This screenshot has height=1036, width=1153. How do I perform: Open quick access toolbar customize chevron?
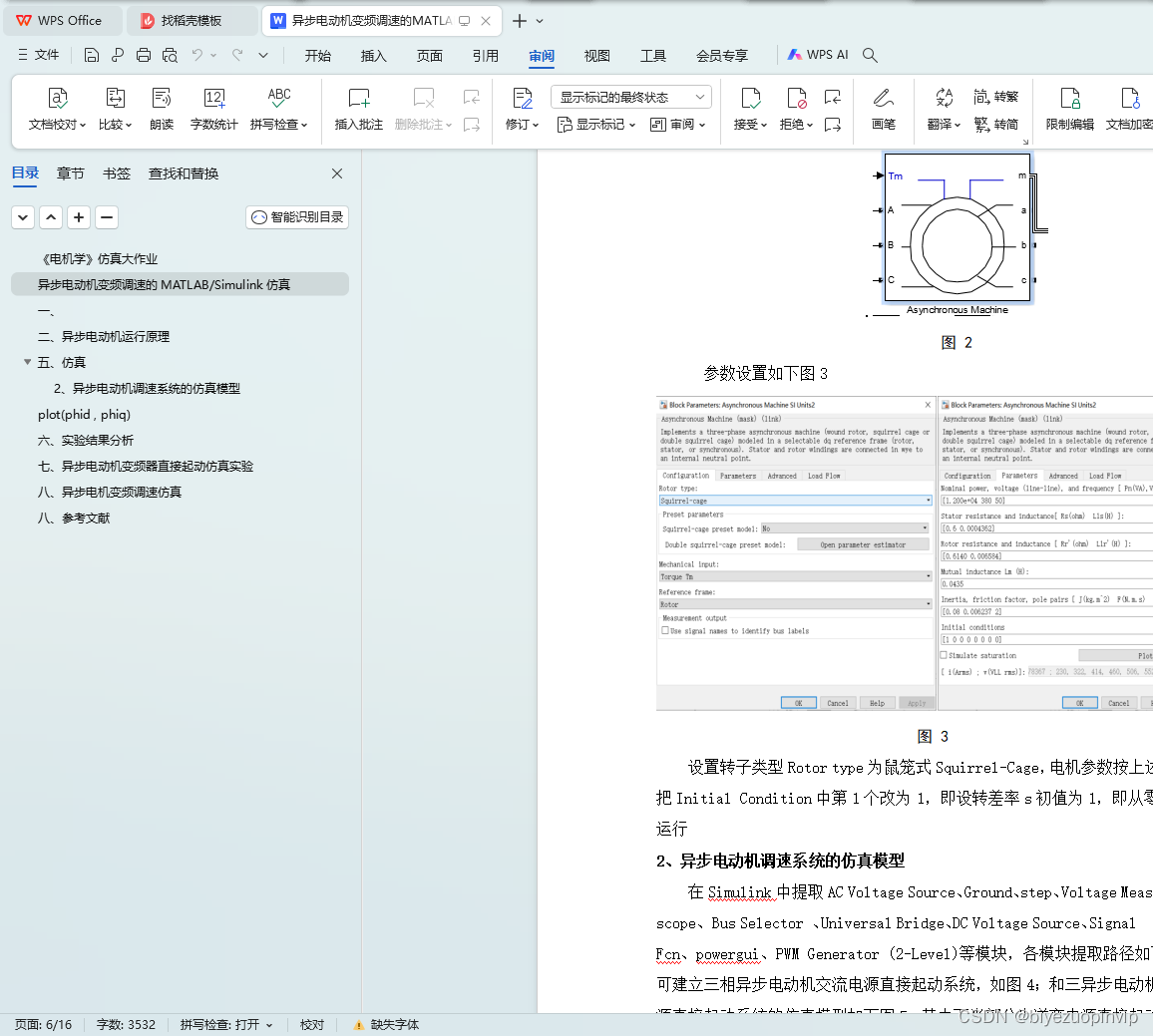tap(263, 55)
